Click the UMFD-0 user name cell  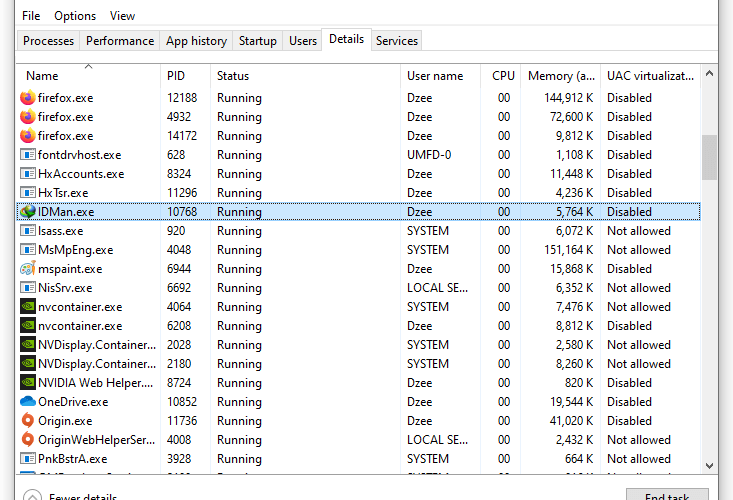tap(429, 155)
